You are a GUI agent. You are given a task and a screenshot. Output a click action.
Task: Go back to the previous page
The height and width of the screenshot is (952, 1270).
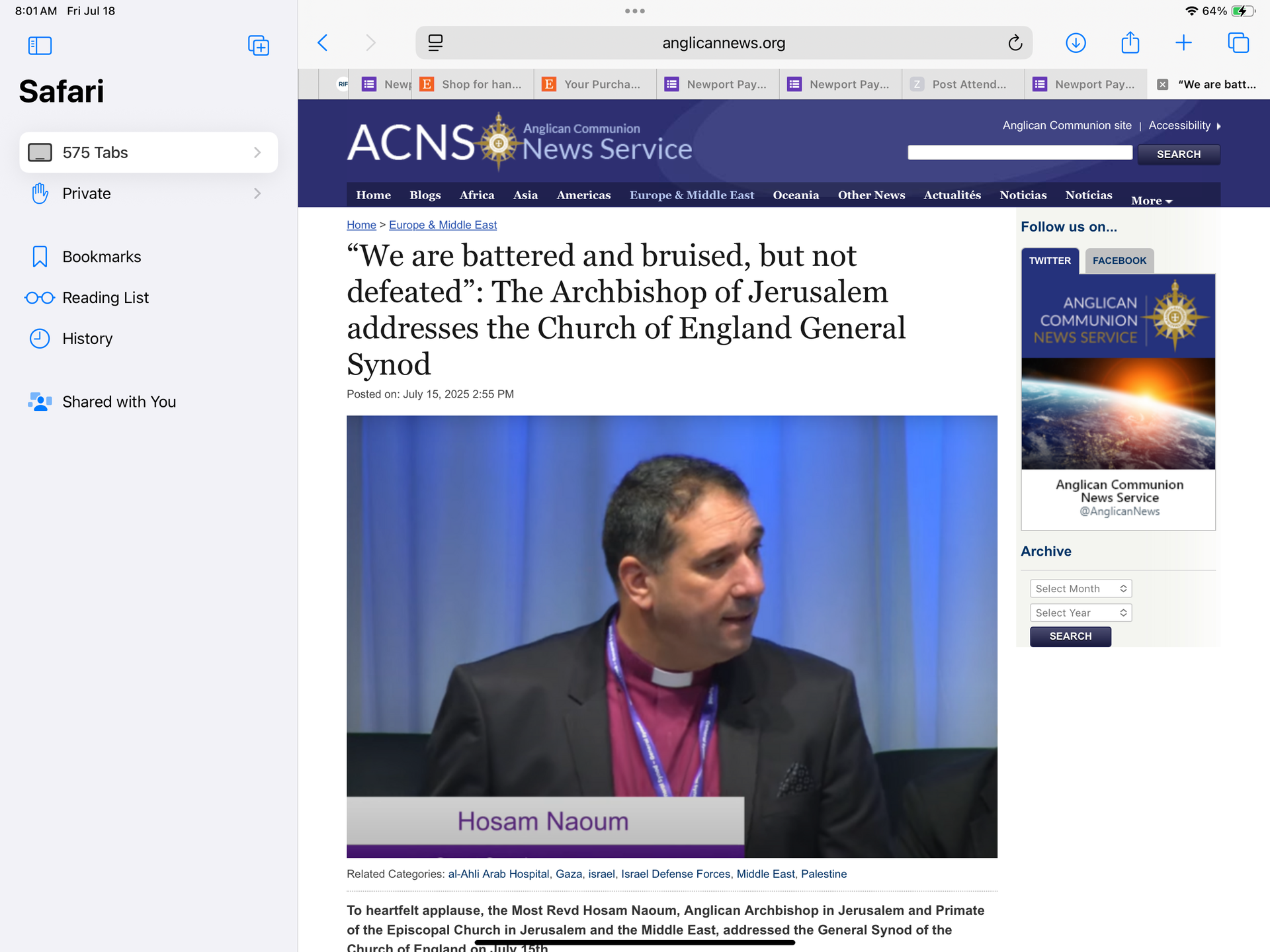click(323, 43)
